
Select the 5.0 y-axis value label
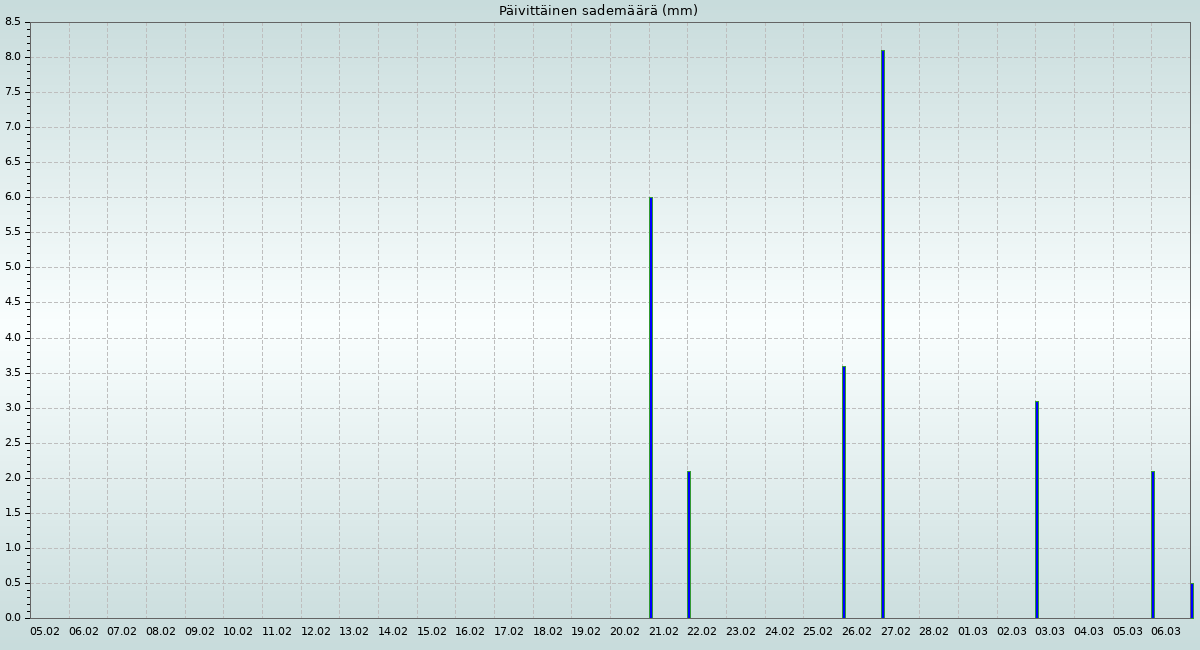[13, 267]
